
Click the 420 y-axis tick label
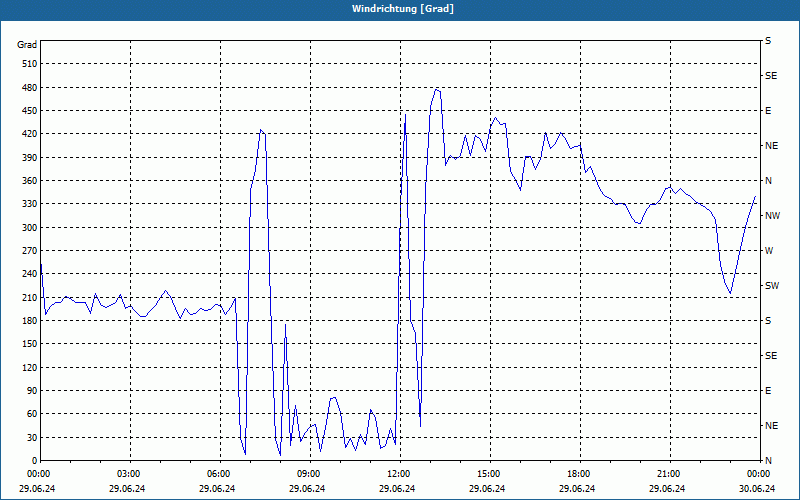[30, 134]
